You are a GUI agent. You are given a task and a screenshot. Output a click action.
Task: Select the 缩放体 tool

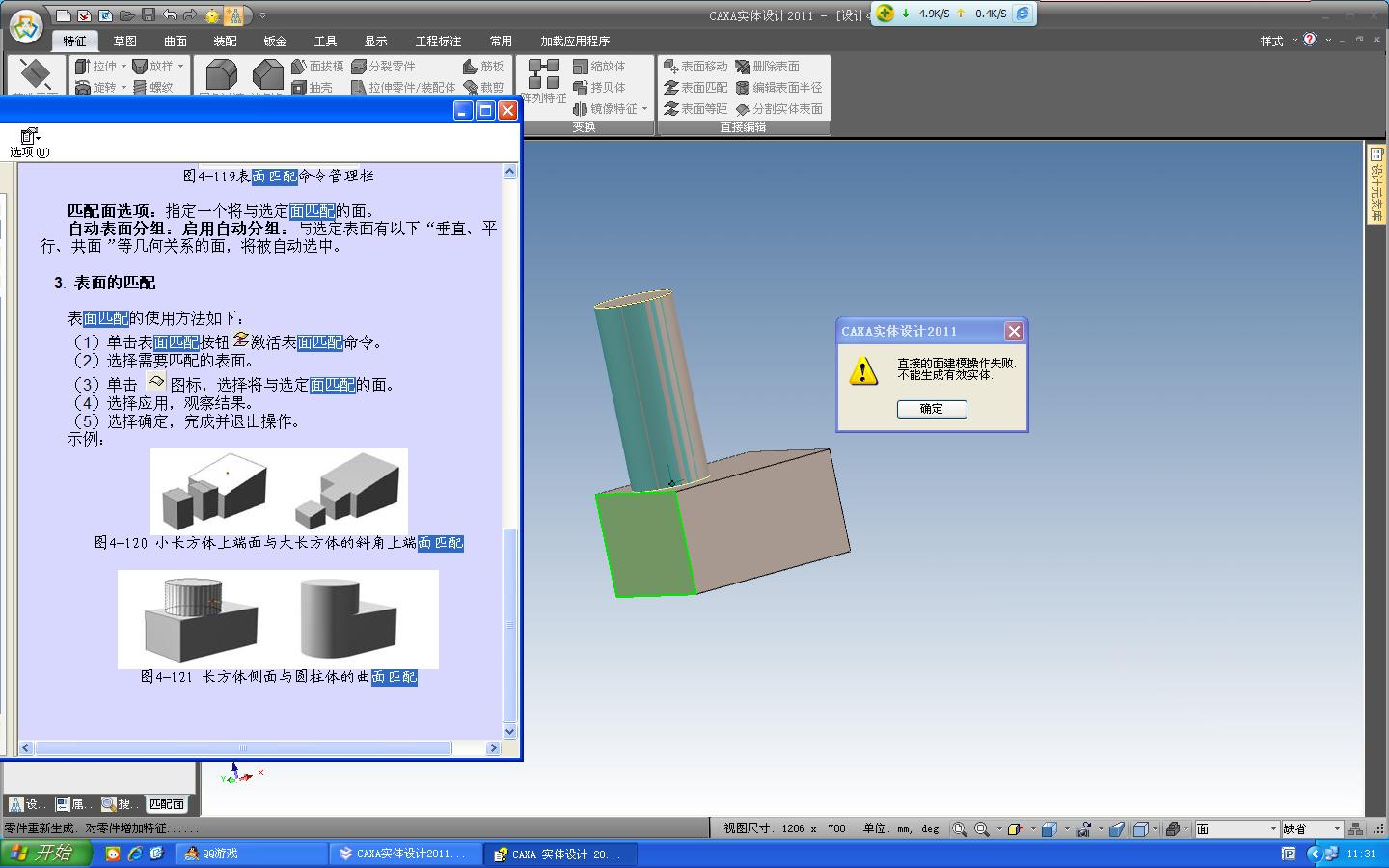coord(599,66)
